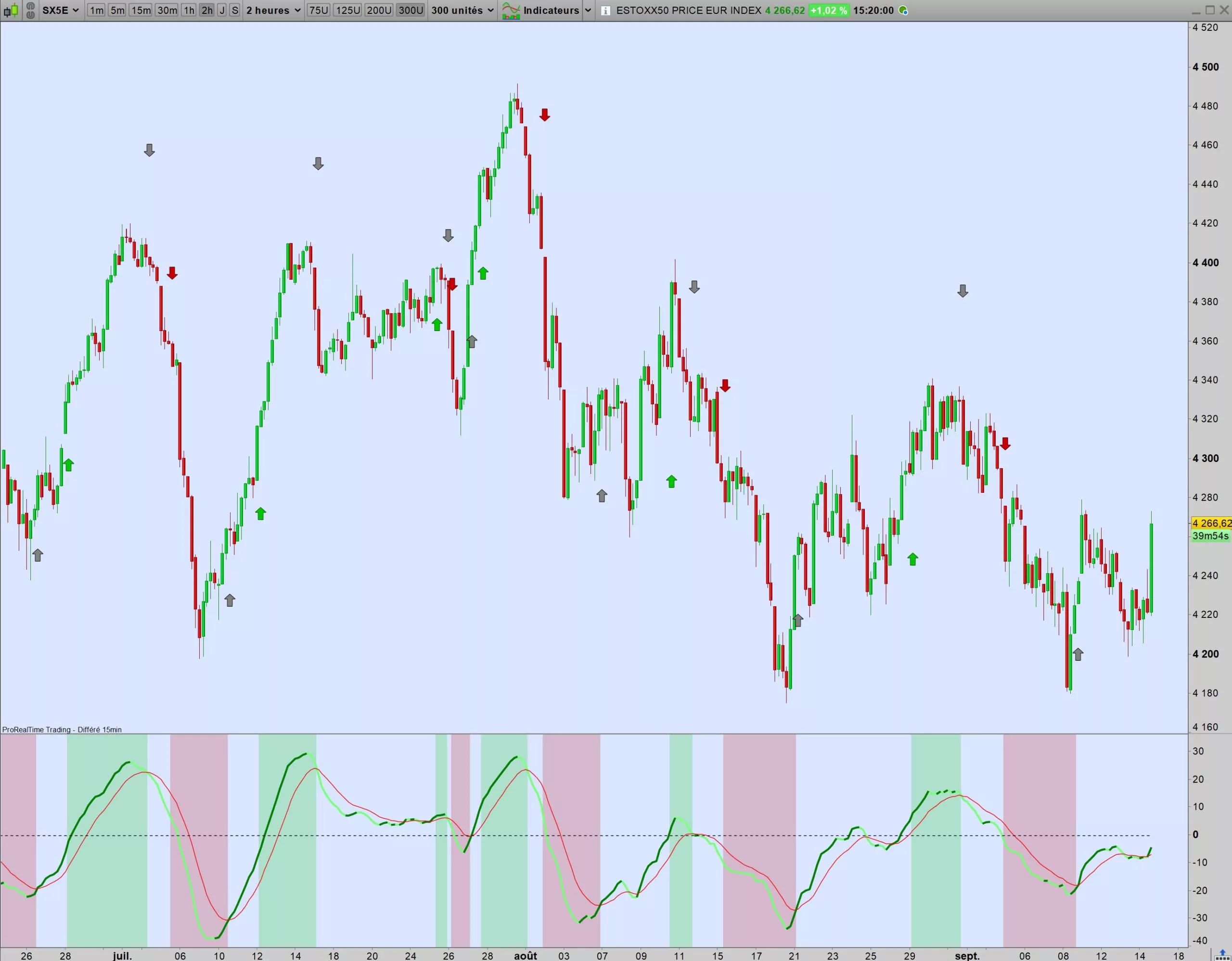Click the -40 level on the indicator scale
The image size is (1232, 961).
(x=1199, y=941)
